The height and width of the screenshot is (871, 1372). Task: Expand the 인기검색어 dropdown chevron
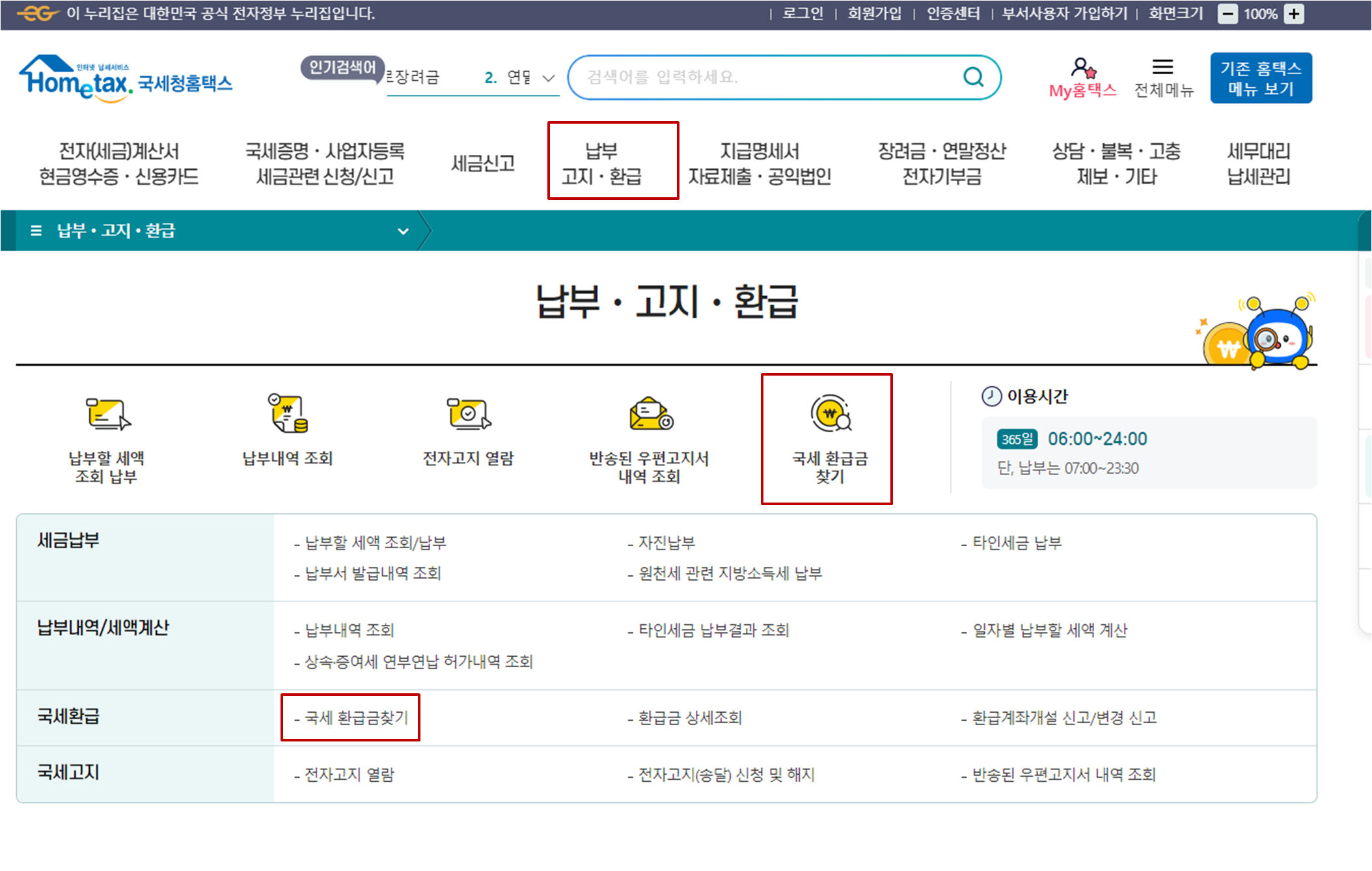tap(549, 78)
